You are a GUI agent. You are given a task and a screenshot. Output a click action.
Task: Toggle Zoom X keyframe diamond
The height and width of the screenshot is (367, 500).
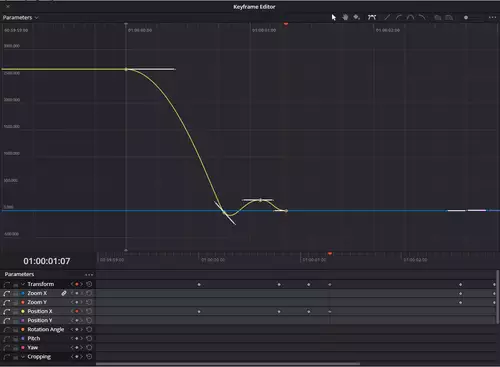click(76, 293)
